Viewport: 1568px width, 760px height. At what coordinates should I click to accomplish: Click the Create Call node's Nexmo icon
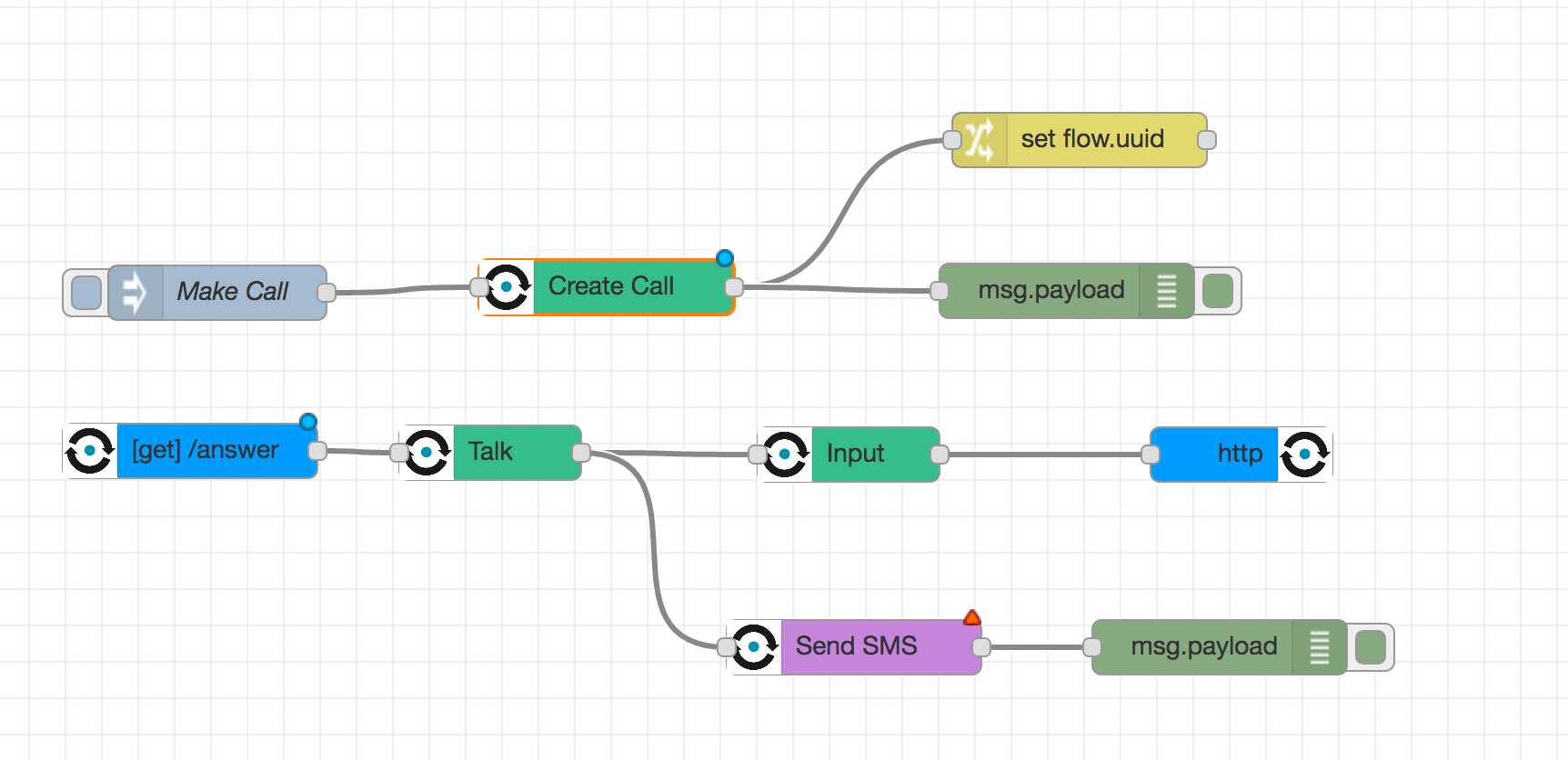(x=507, y=287)
